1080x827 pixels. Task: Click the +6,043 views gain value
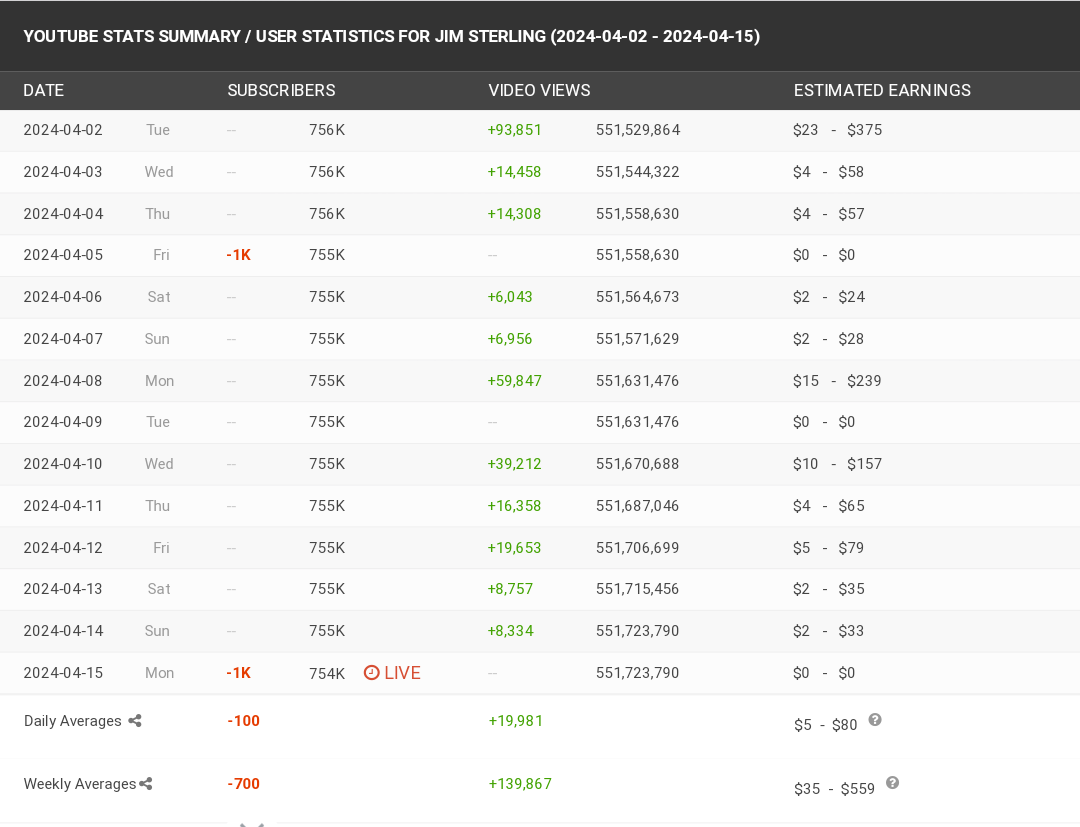coord(510,297)
